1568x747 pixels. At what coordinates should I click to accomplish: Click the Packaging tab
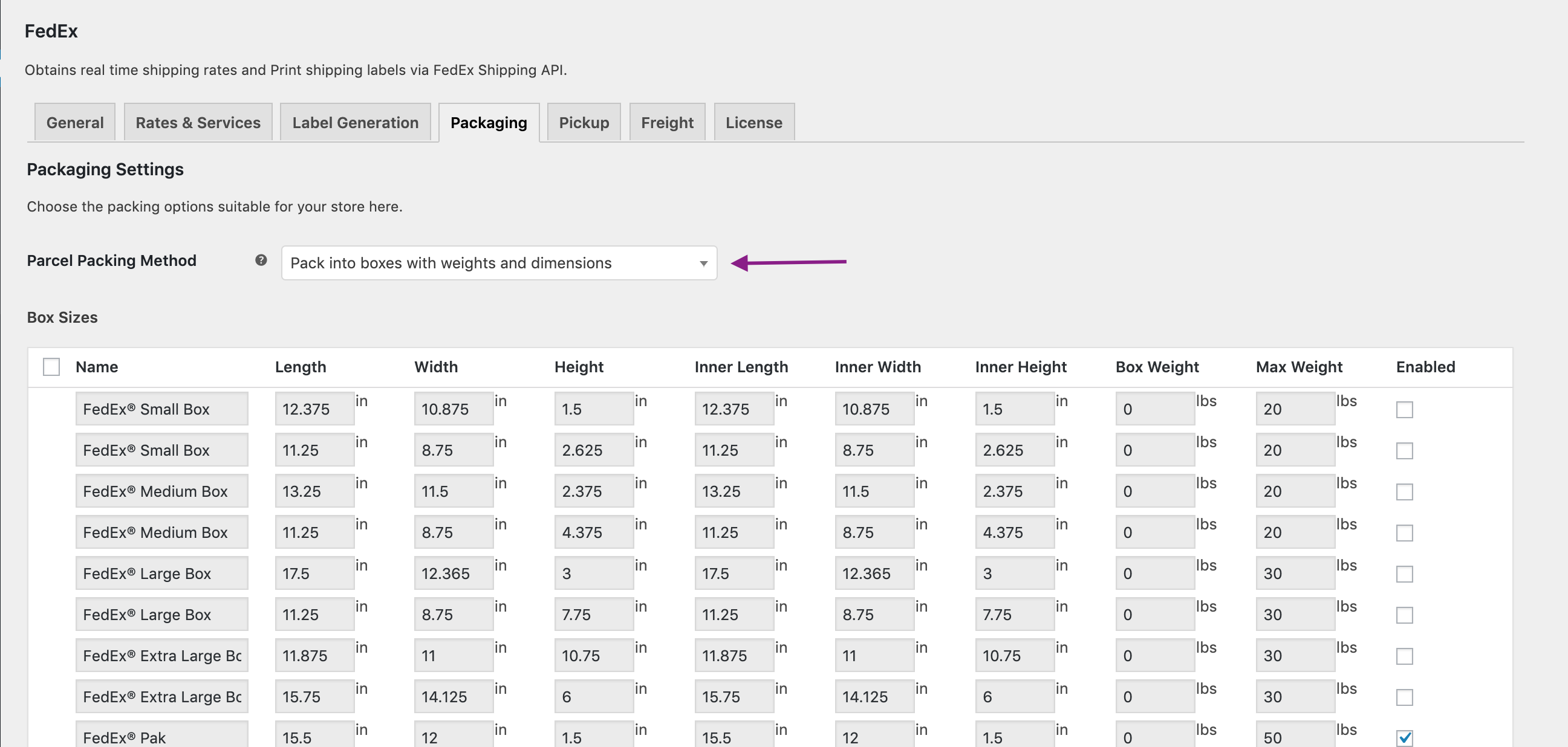[x=489, y=122]
